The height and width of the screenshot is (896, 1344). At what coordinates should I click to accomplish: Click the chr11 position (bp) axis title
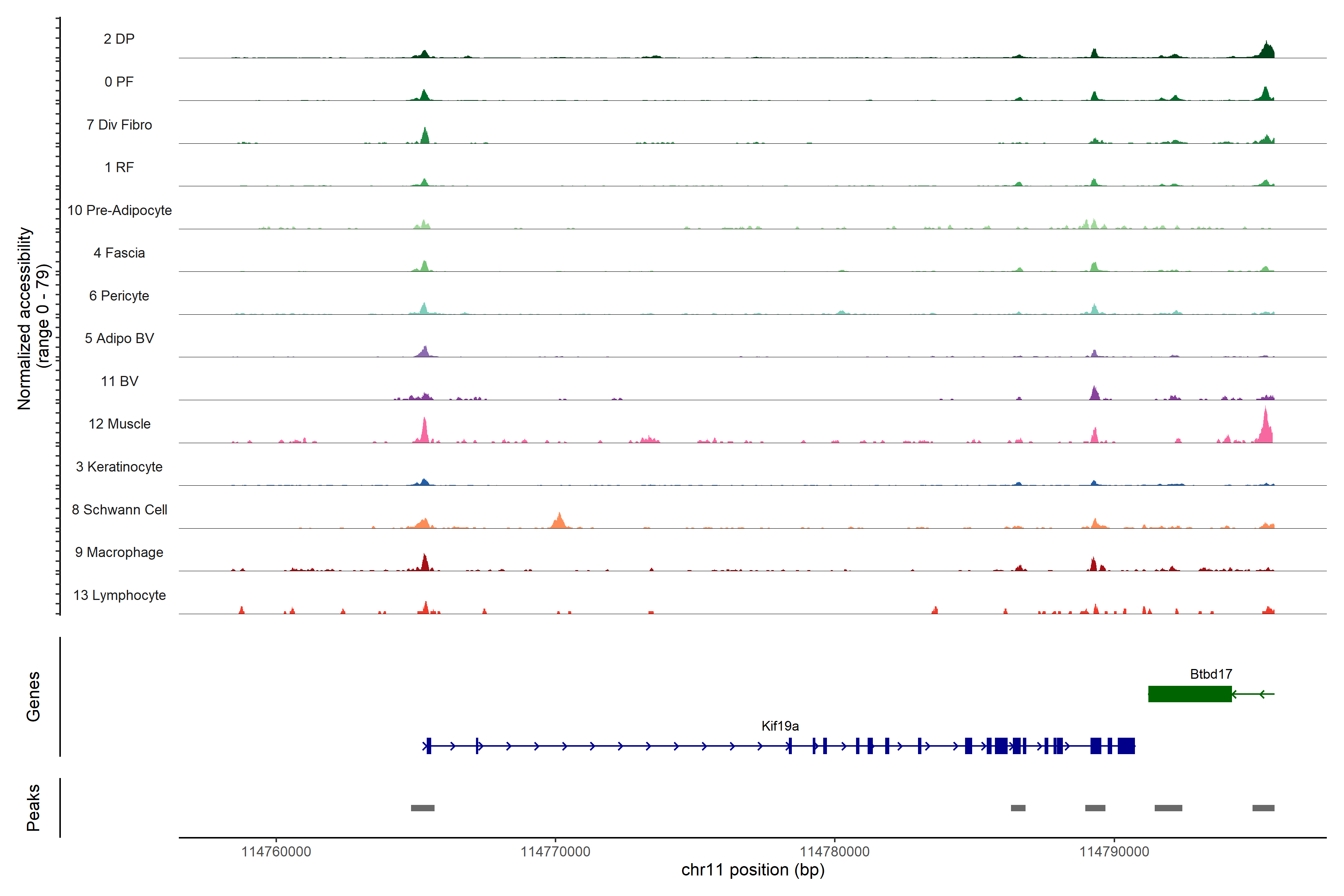tap(753, 870)
